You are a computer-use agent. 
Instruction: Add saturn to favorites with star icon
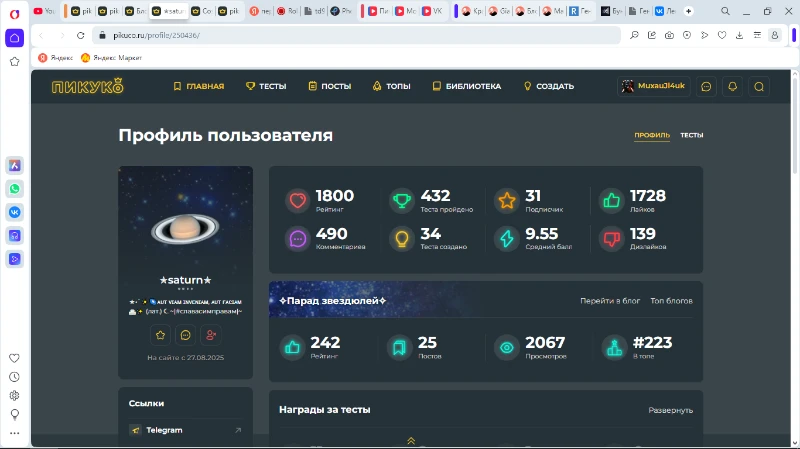[x=160, y=335]
